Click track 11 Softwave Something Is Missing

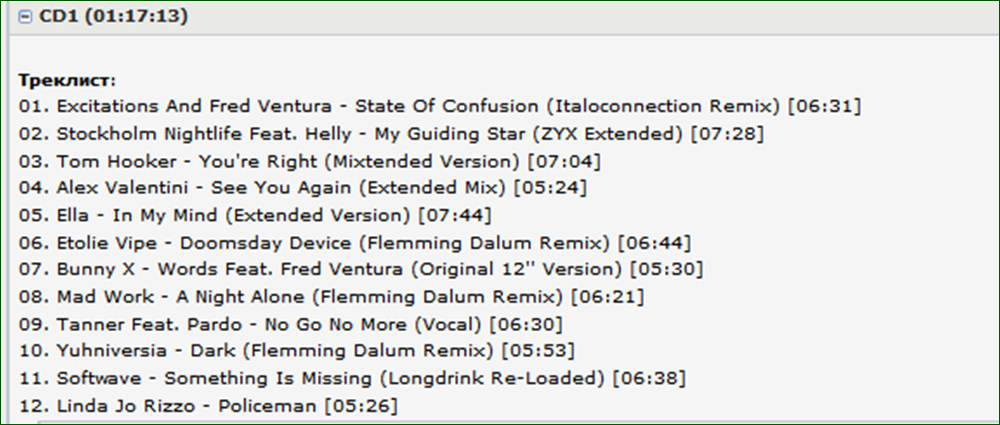[352, 378]
